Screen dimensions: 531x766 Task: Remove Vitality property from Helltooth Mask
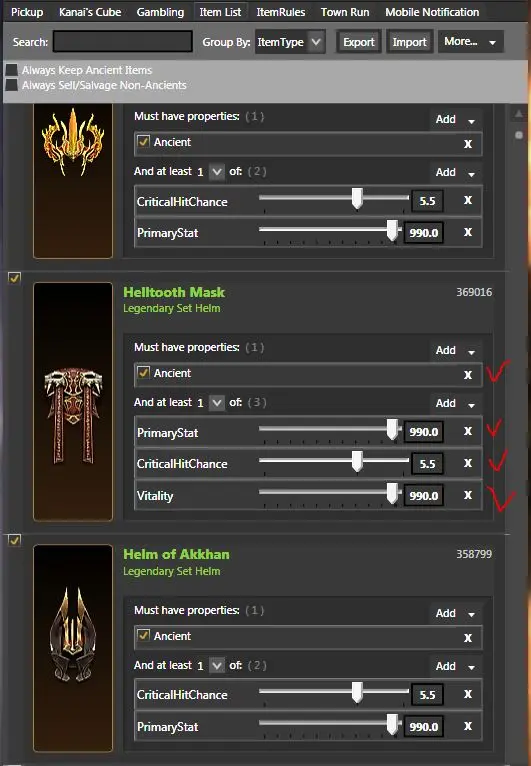(467, 495)
